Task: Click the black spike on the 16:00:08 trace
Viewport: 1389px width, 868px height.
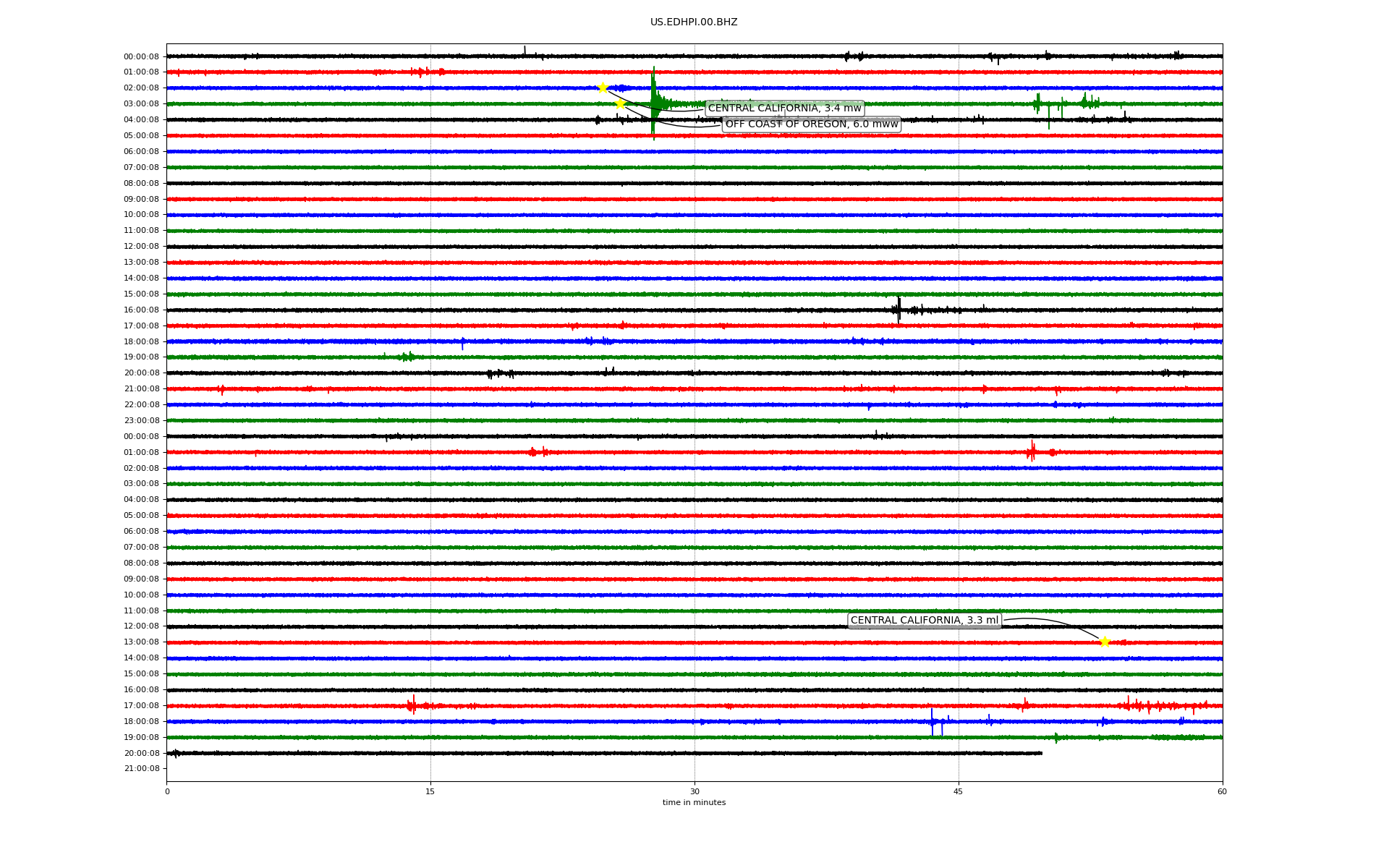Action: click(x=899, y=310)
